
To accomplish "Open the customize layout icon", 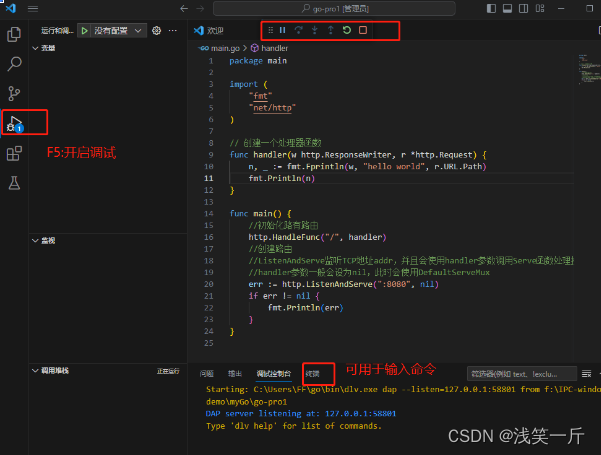I will [x=540, y=8].
